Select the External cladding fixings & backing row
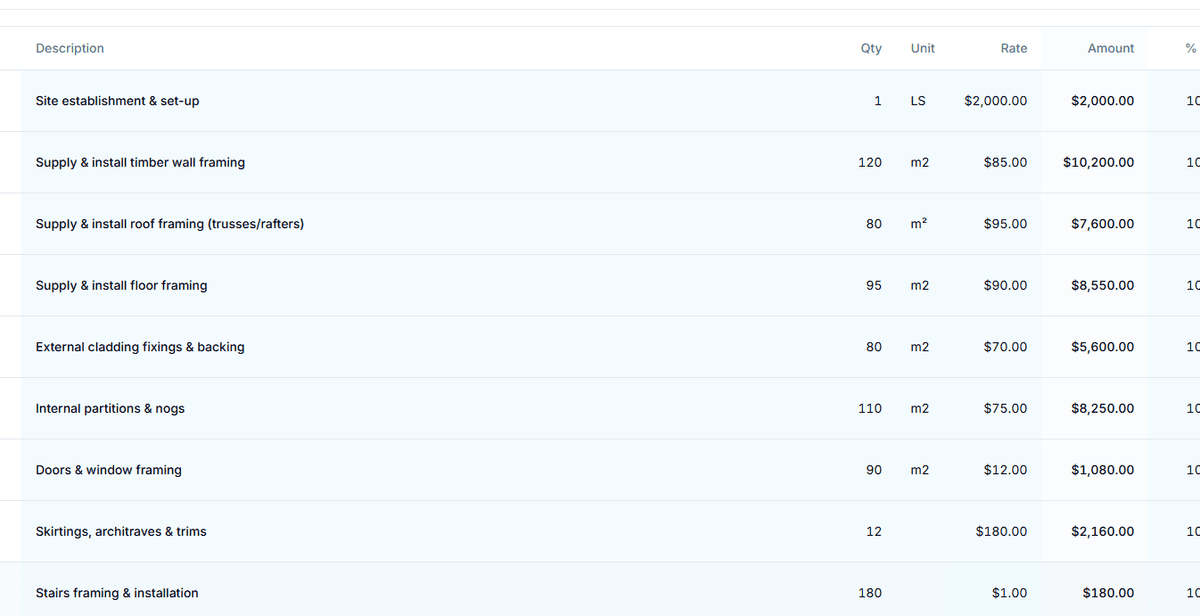Viewport: 1200px width, 616px height. (140, 347)
